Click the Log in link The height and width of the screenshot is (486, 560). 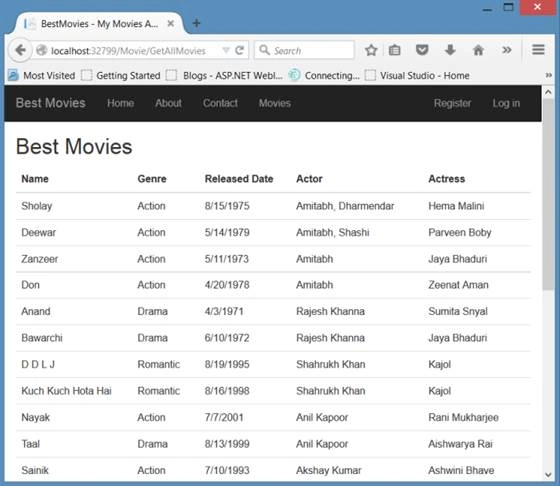(x=506, y=103)
